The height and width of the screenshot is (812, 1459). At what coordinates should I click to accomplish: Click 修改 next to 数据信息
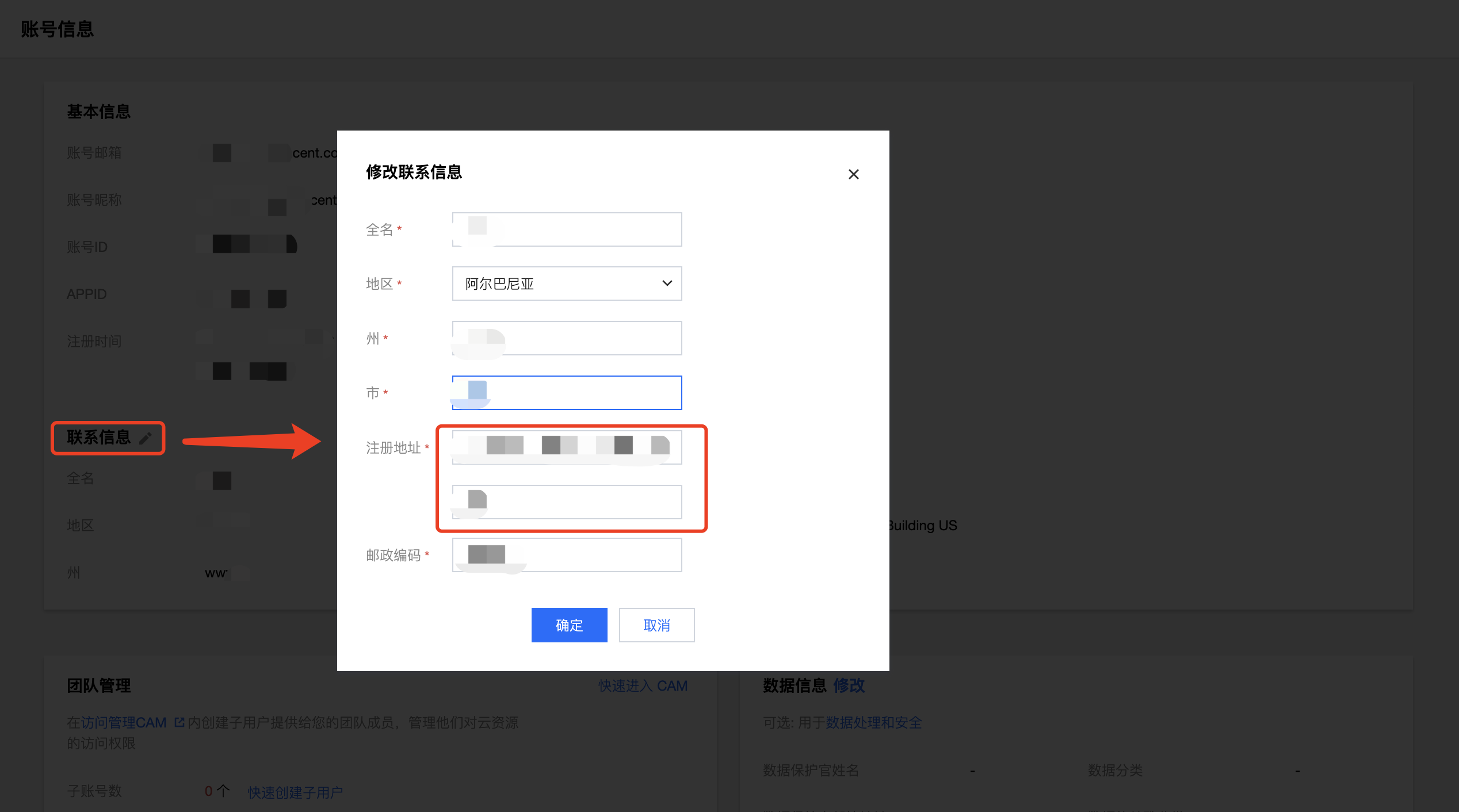coord(849,685)
